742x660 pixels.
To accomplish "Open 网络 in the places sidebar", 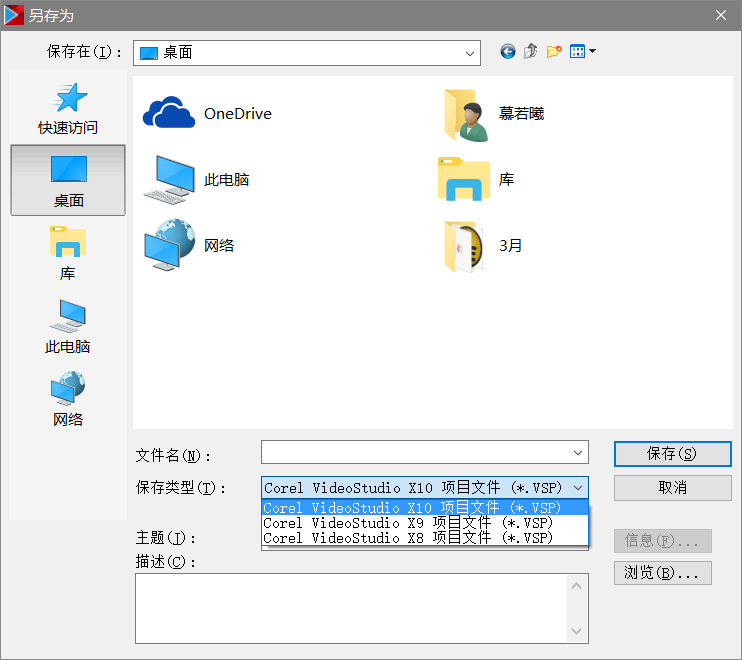I will [68, 399].
